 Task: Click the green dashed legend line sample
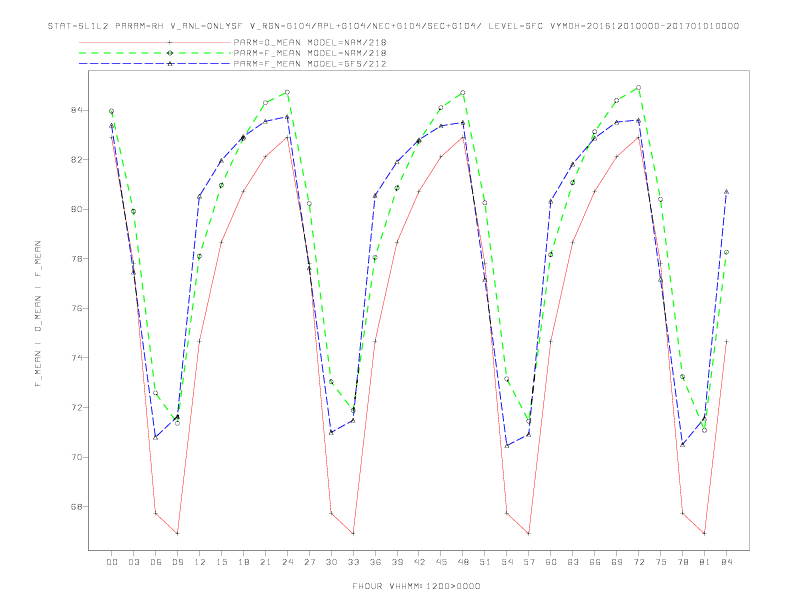(155, 53)
